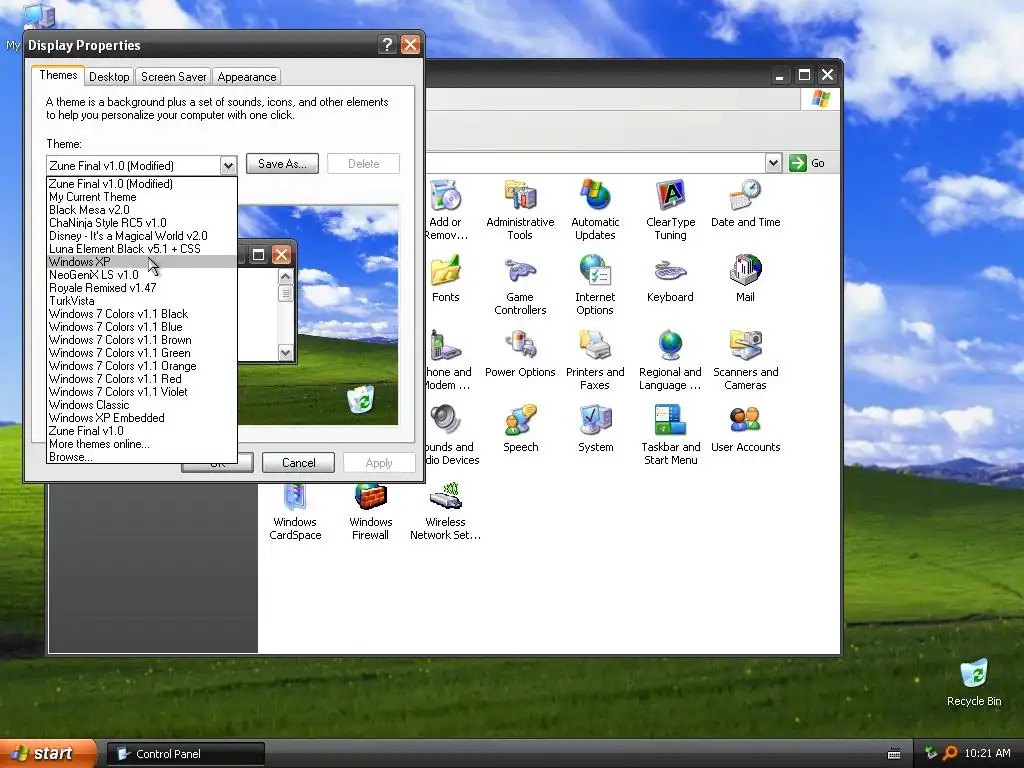Screen dimensions: 1024x768
Task: Choose Windows Classic theme
Action: 142,405
